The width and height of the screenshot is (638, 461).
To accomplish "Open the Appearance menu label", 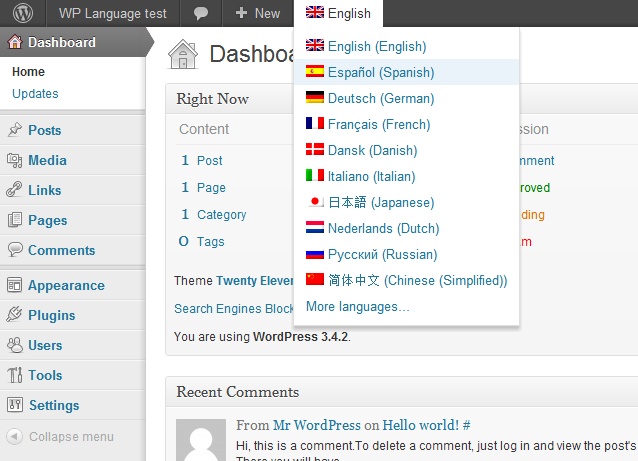I will pyautogui.click(x=66, y=285).
